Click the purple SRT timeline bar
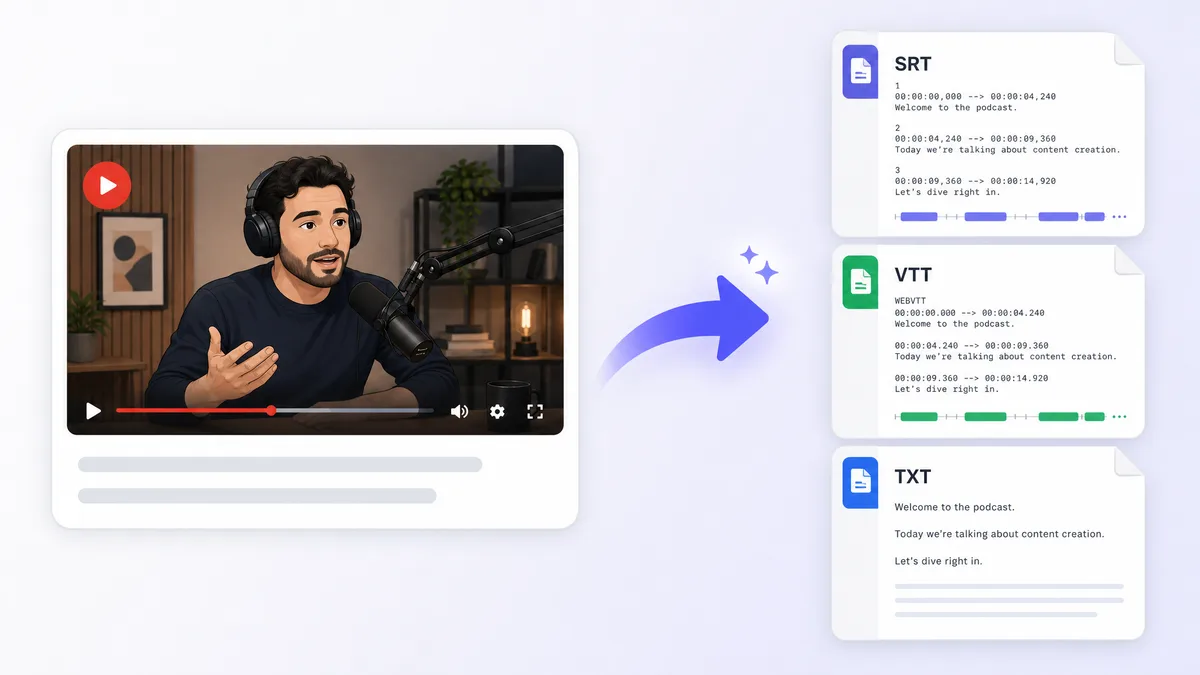 [x=1000, y=216]
